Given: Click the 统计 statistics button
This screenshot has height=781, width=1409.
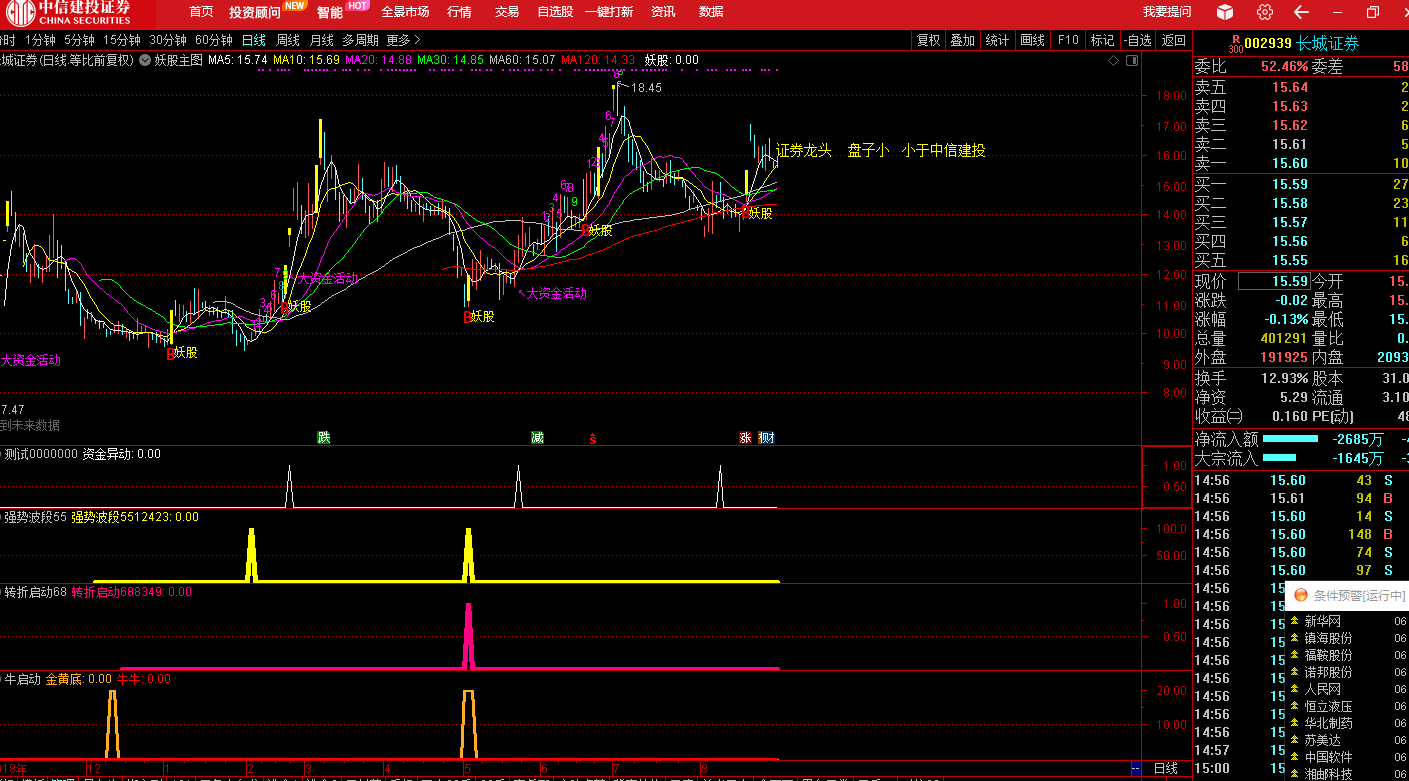Looking at the screenshot, I should [x=997, y=41].
